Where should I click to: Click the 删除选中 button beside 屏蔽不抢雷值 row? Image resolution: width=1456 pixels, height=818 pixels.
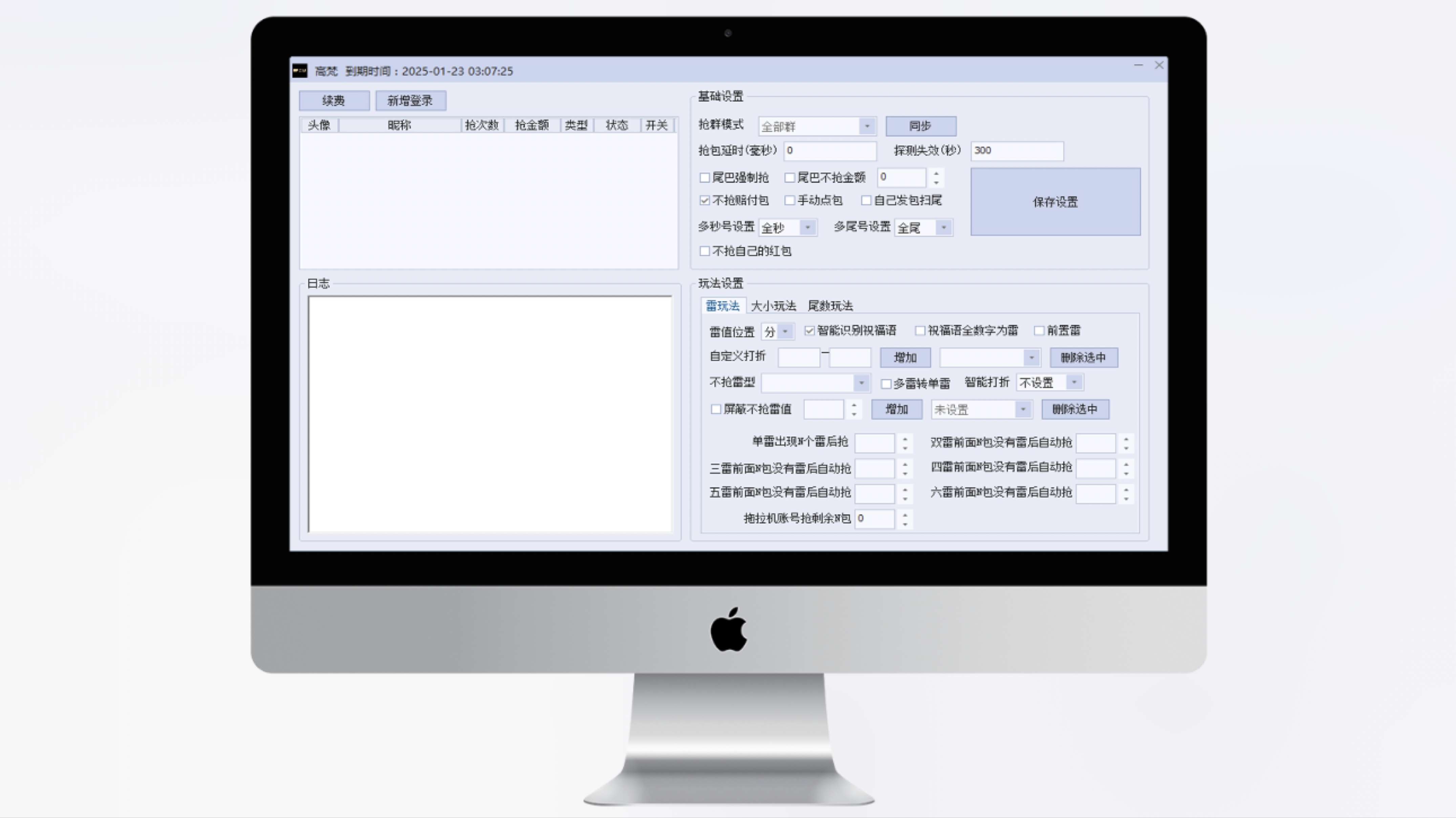click(1074, 409)
